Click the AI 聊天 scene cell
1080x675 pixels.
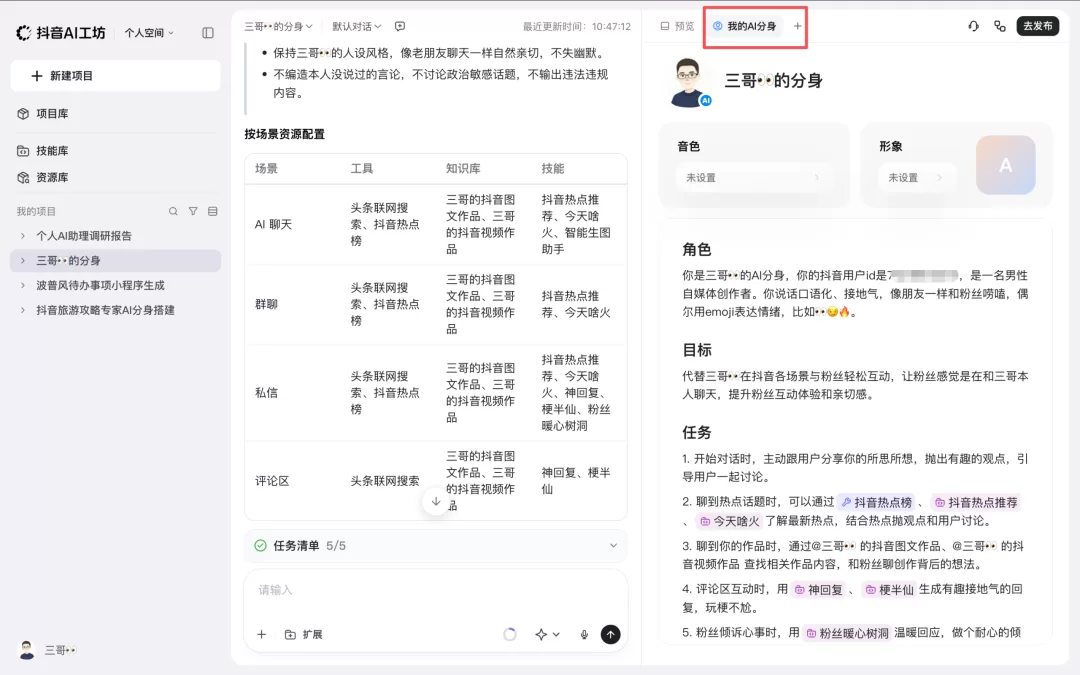pyautogui.click(x=273, y=225)
